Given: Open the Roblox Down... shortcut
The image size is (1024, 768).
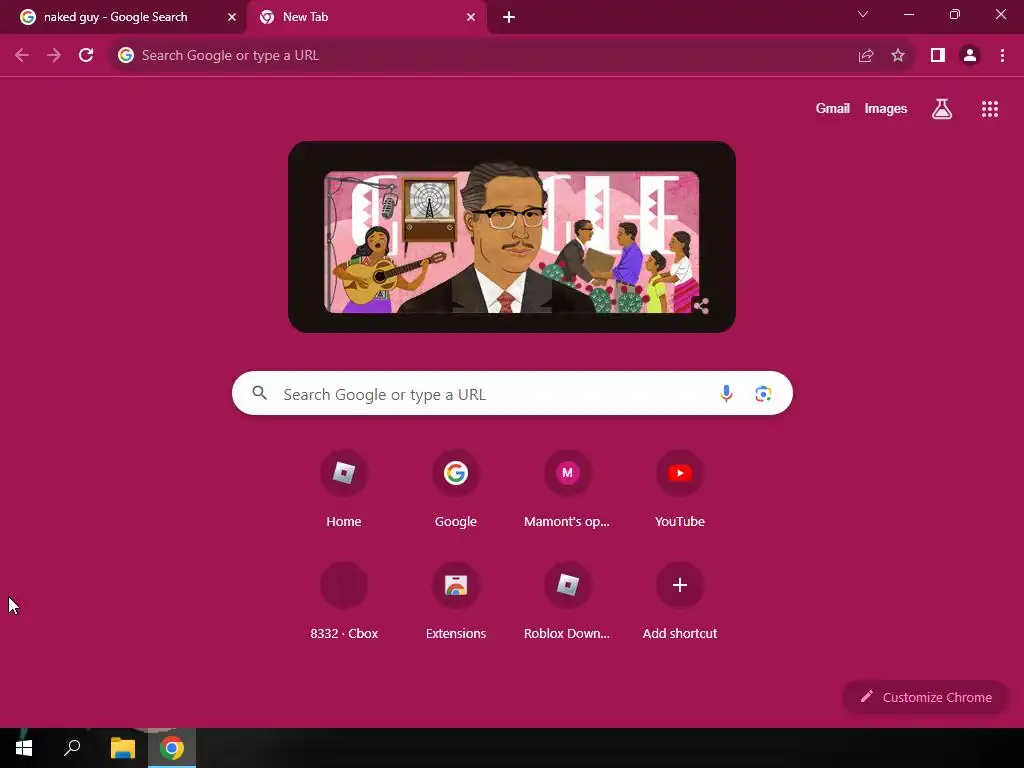Looking at the screenshot, I should point(567,601).
